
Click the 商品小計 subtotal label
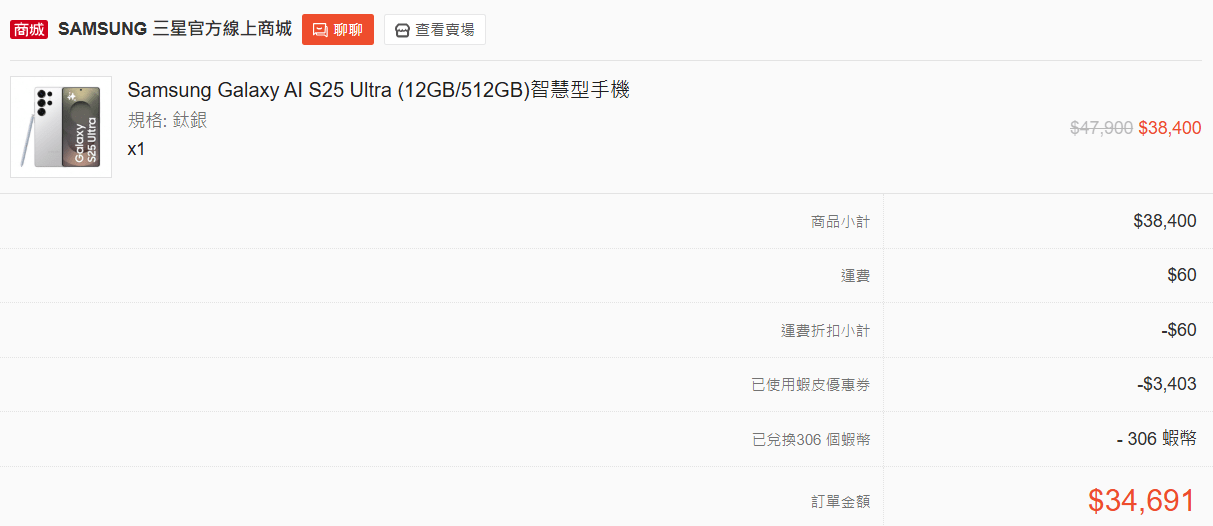[840, 221]
